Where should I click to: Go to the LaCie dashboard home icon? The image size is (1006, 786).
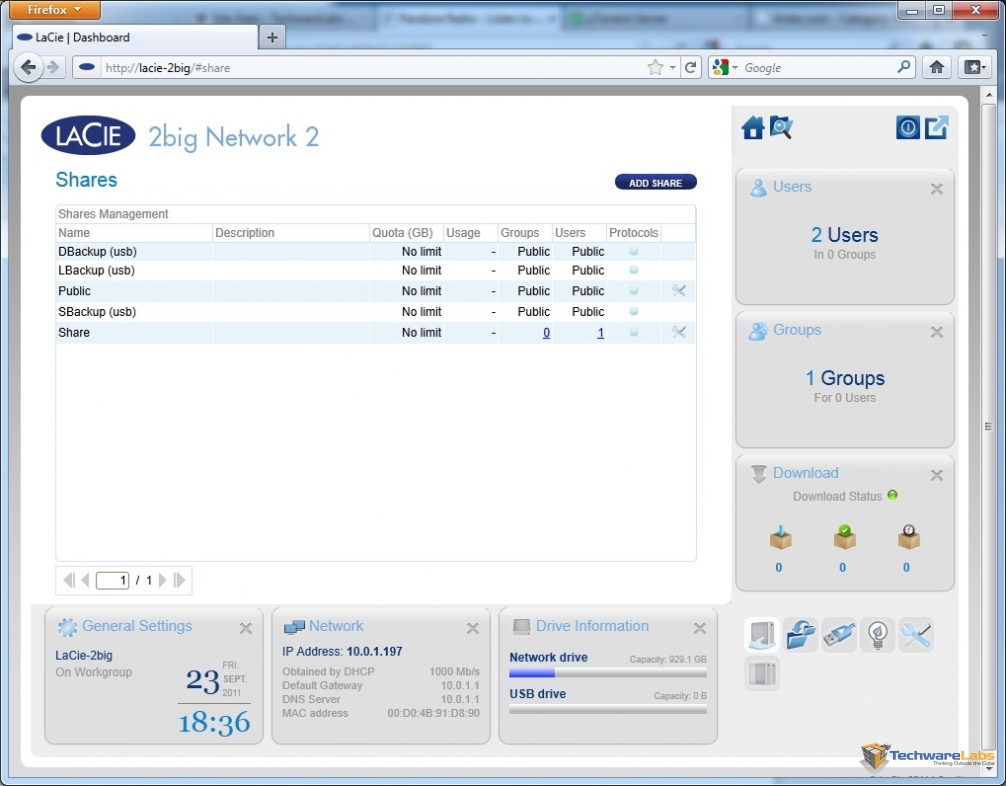753,128
